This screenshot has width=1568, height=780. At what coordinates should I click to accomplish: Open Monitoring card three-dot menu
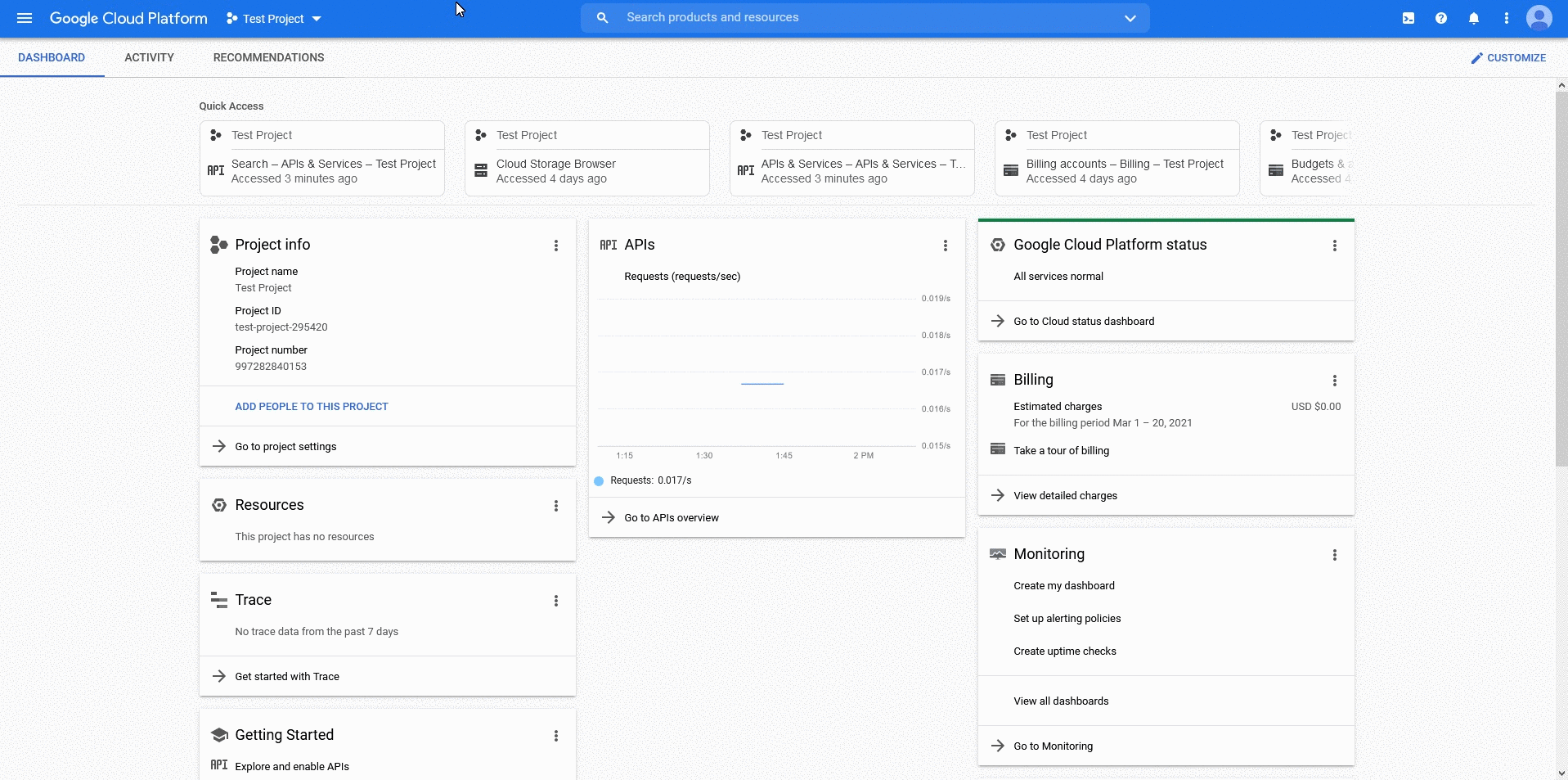click(1335, 555)
